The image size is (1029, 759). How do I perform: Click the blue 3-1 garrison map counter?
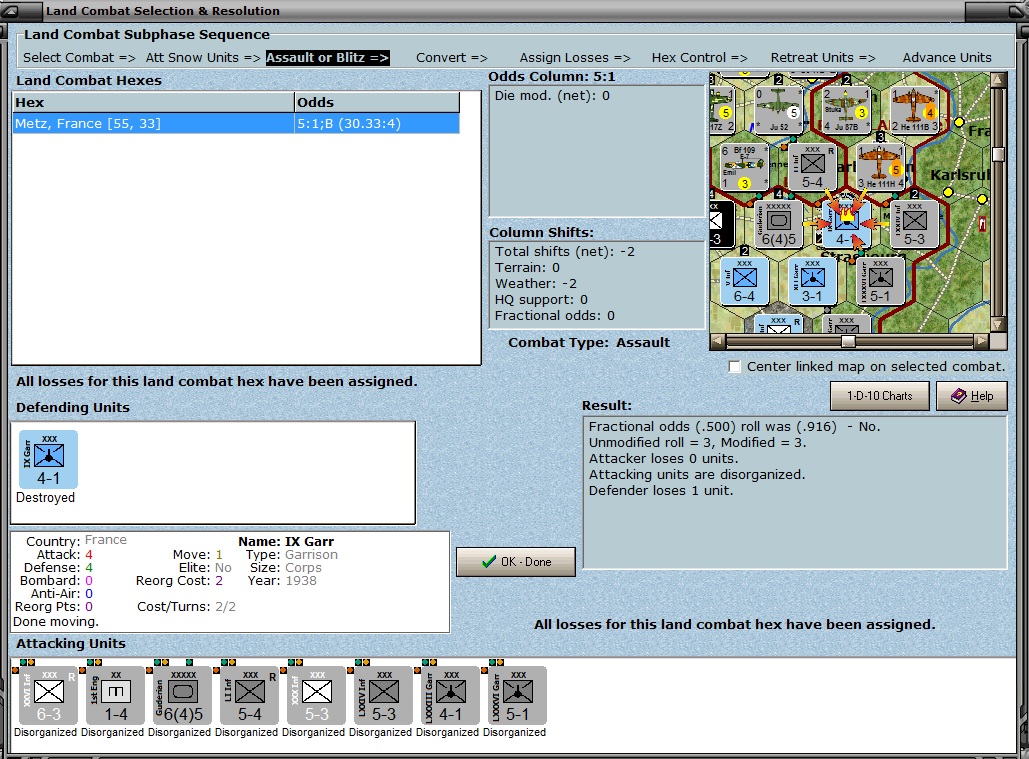812,281
